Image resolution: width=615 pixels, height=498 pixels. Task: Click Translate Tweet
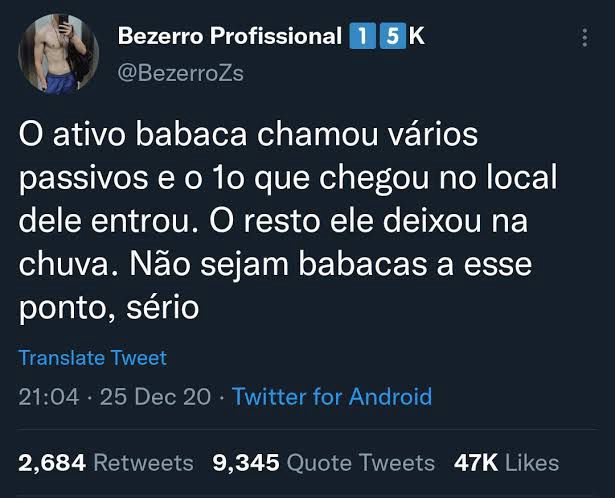pyautogui.click(x=93, y=358)
